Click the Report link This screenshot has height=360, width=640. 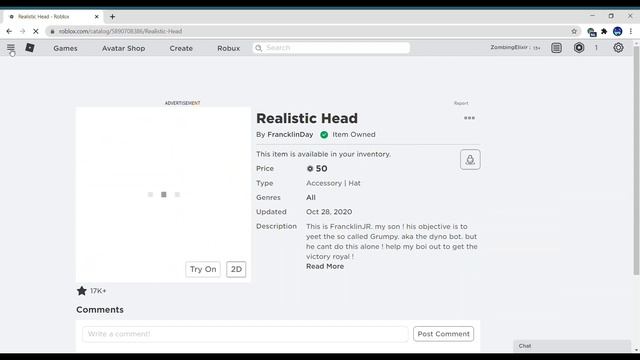(461, 103)
